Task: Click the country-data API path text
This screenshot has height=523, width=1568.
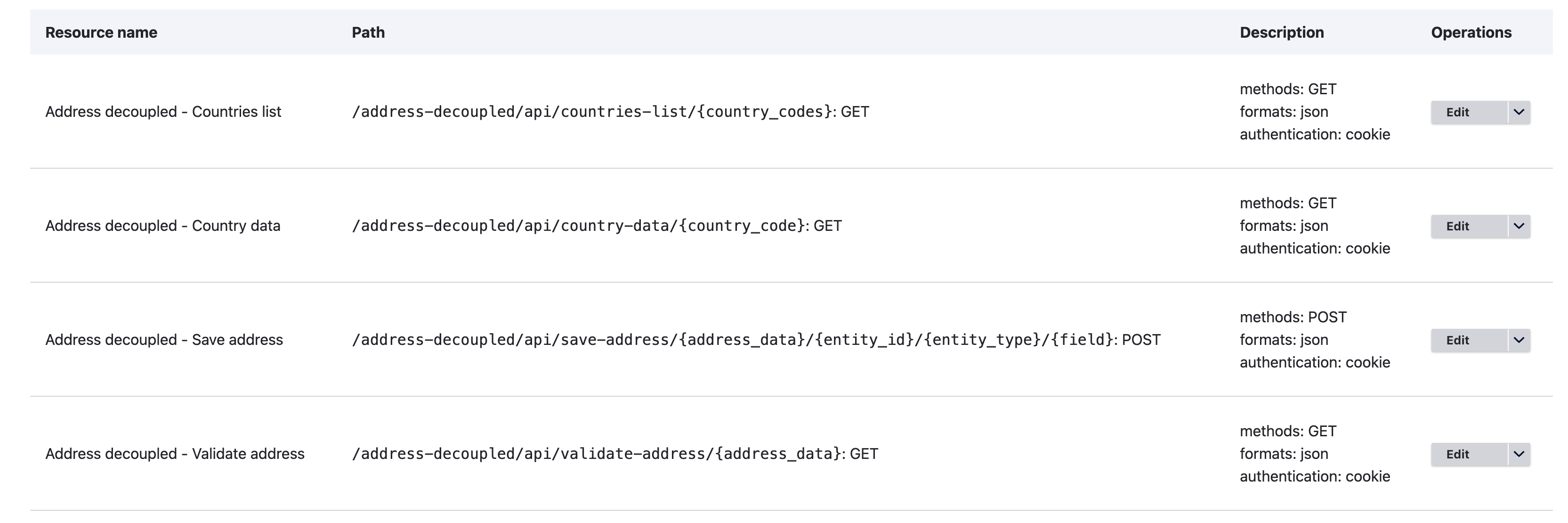Action: [597, 226]
